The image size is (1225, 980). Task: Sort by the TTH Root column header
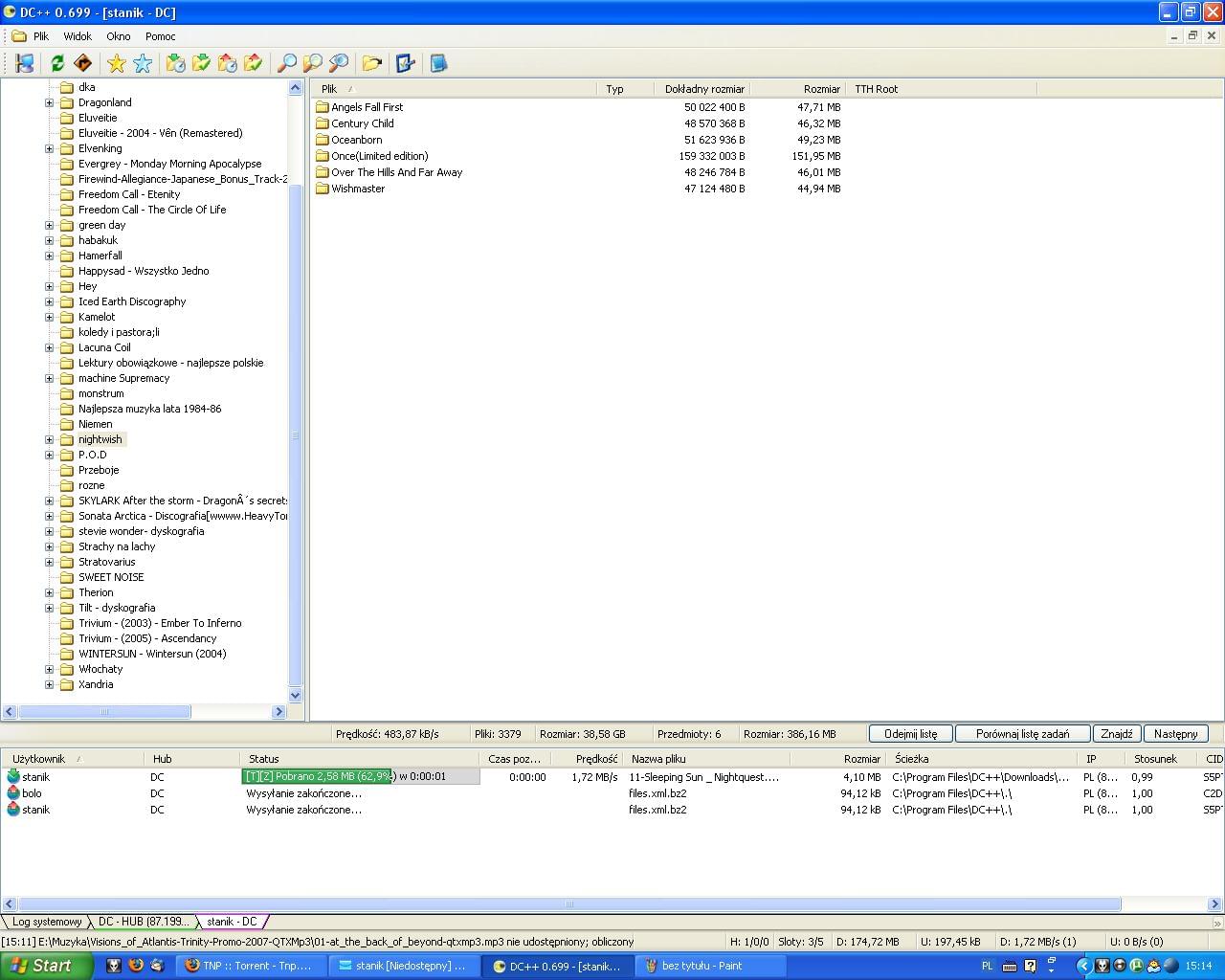[943, 89]
